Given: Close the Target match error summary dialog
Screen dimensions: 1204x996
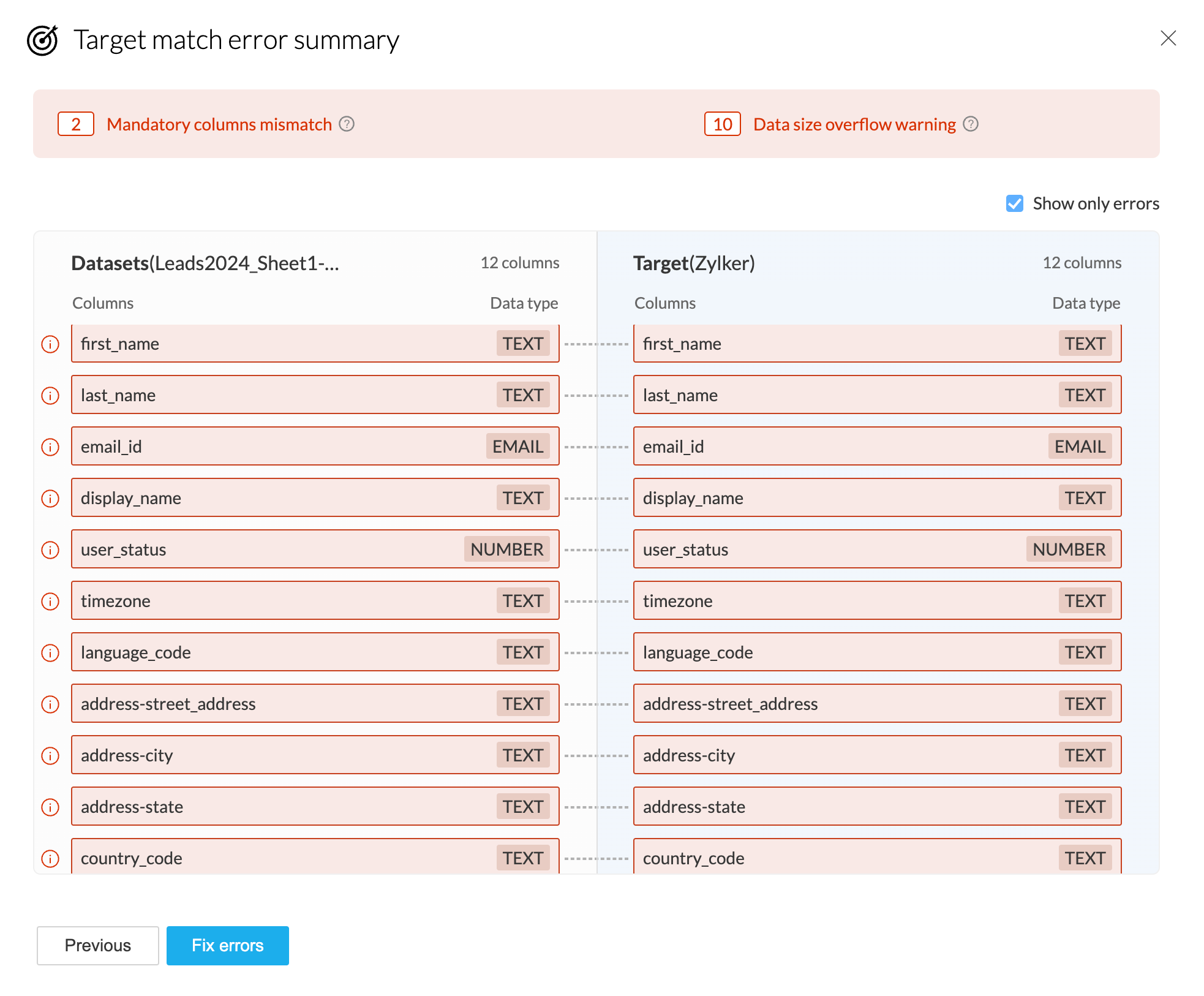Looking at the screenshot, I should pyautogui.click(x=1168, y=39).
